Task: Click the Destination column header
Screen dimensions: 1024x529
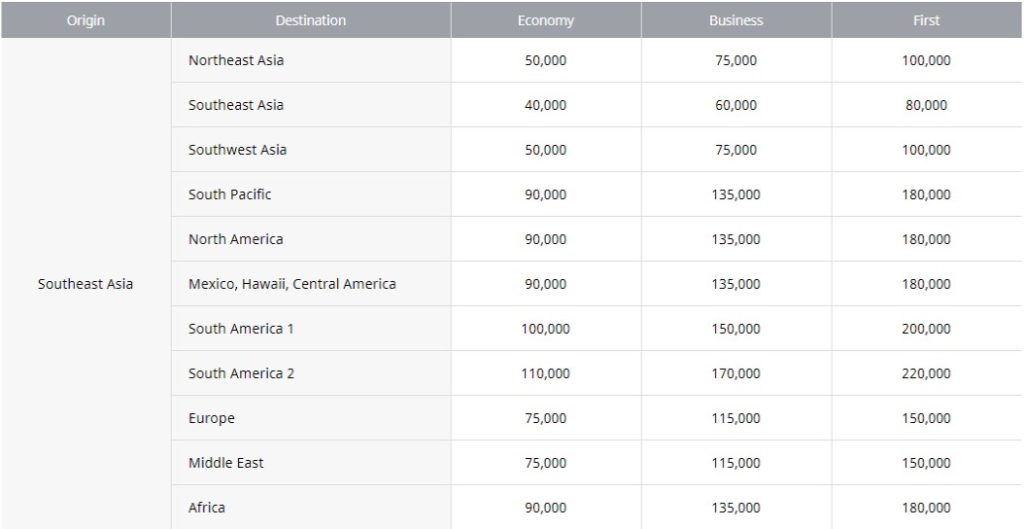Action: 311,20
